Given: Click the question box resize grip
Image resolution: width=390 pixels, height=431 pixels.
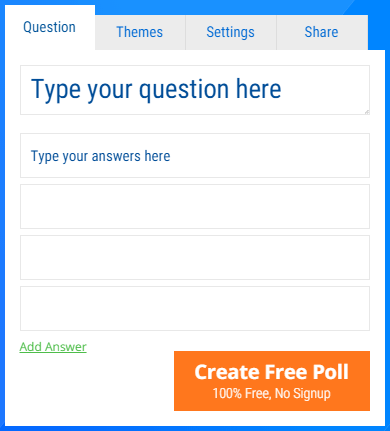Looking at the screenshot, I should coord(367,112).
